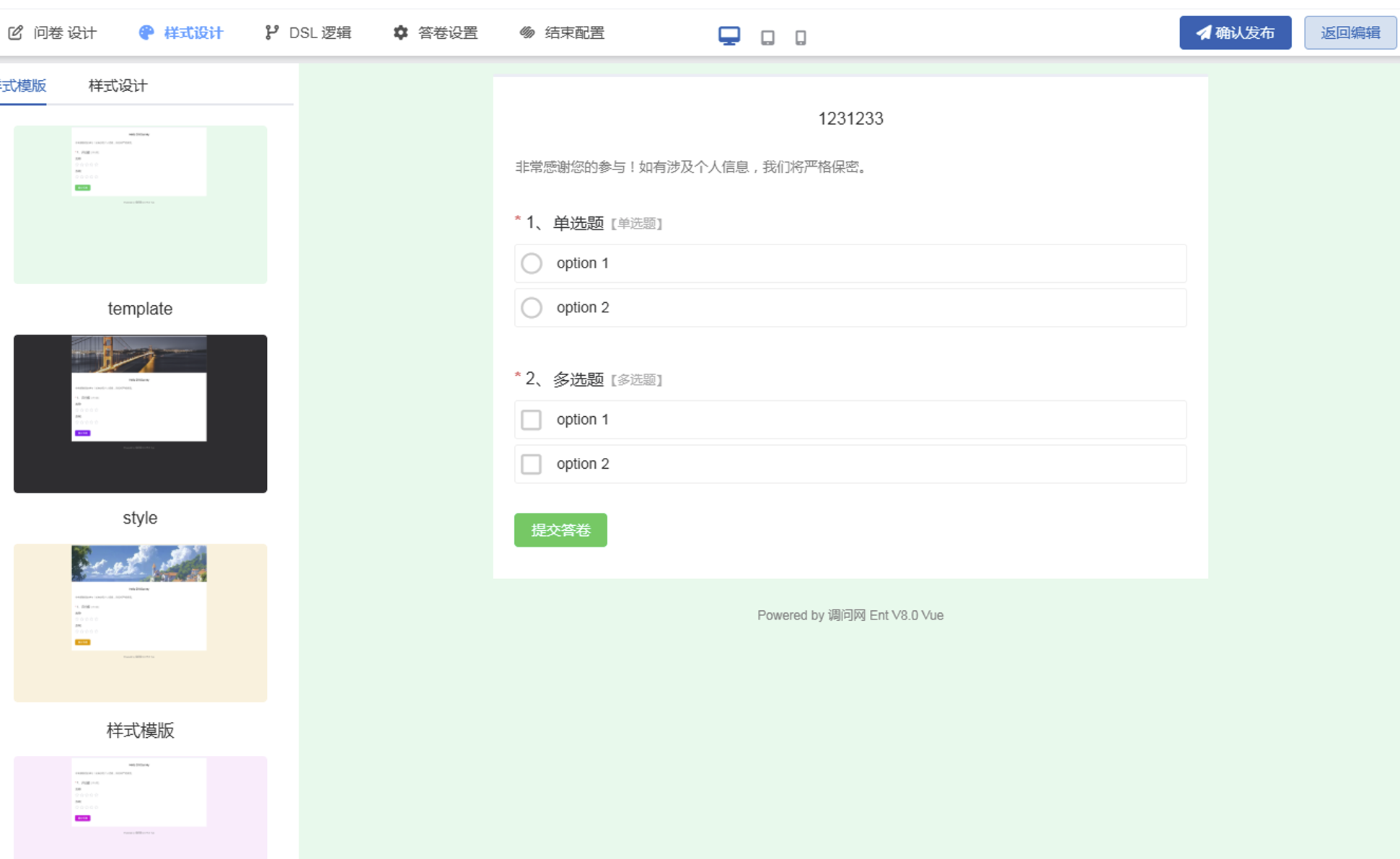The width and height of the screenshot is (1400, 859).
Task: Select option 1 for the 单选题 question
Action: pos(532,263)
